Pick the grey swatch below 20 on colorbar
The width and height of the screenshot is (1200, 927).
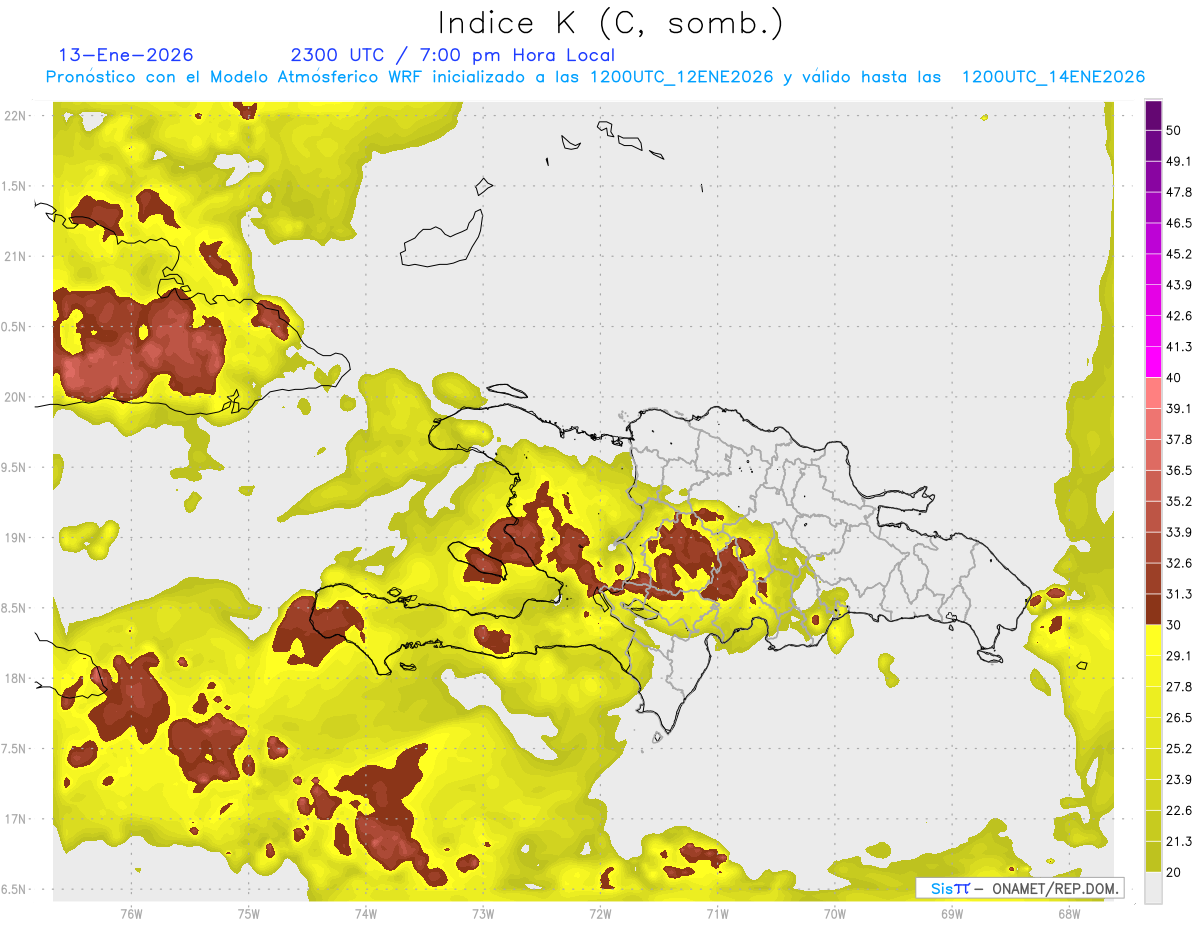1153,888
